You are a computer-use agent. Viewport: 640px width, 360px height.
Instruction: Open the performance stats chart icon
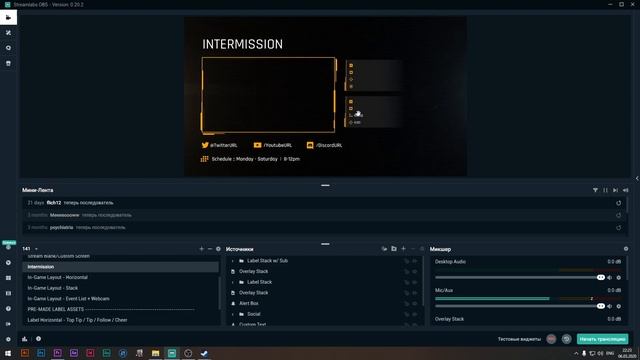(24, 339)
